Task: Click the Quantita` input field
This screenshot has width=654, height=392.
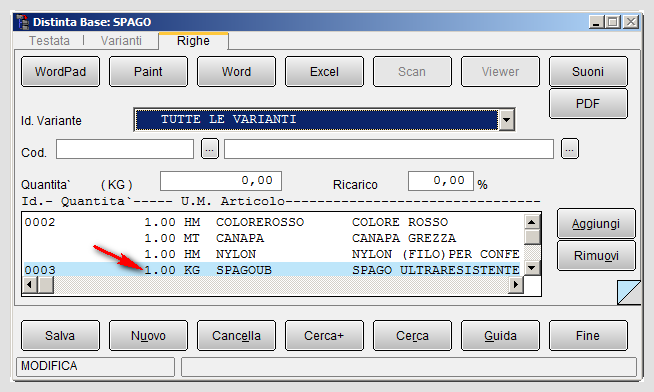Action: [x=221, y=181]
